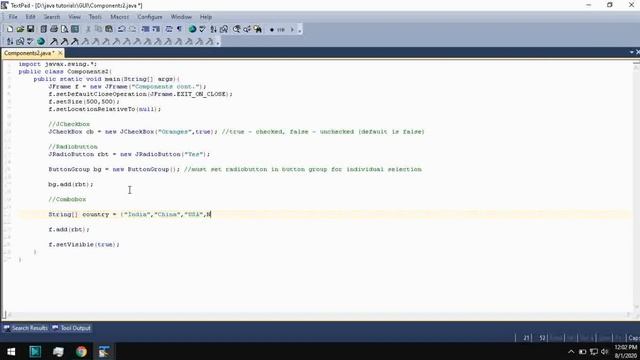Create a new document with the New icon

pos(10,29)
